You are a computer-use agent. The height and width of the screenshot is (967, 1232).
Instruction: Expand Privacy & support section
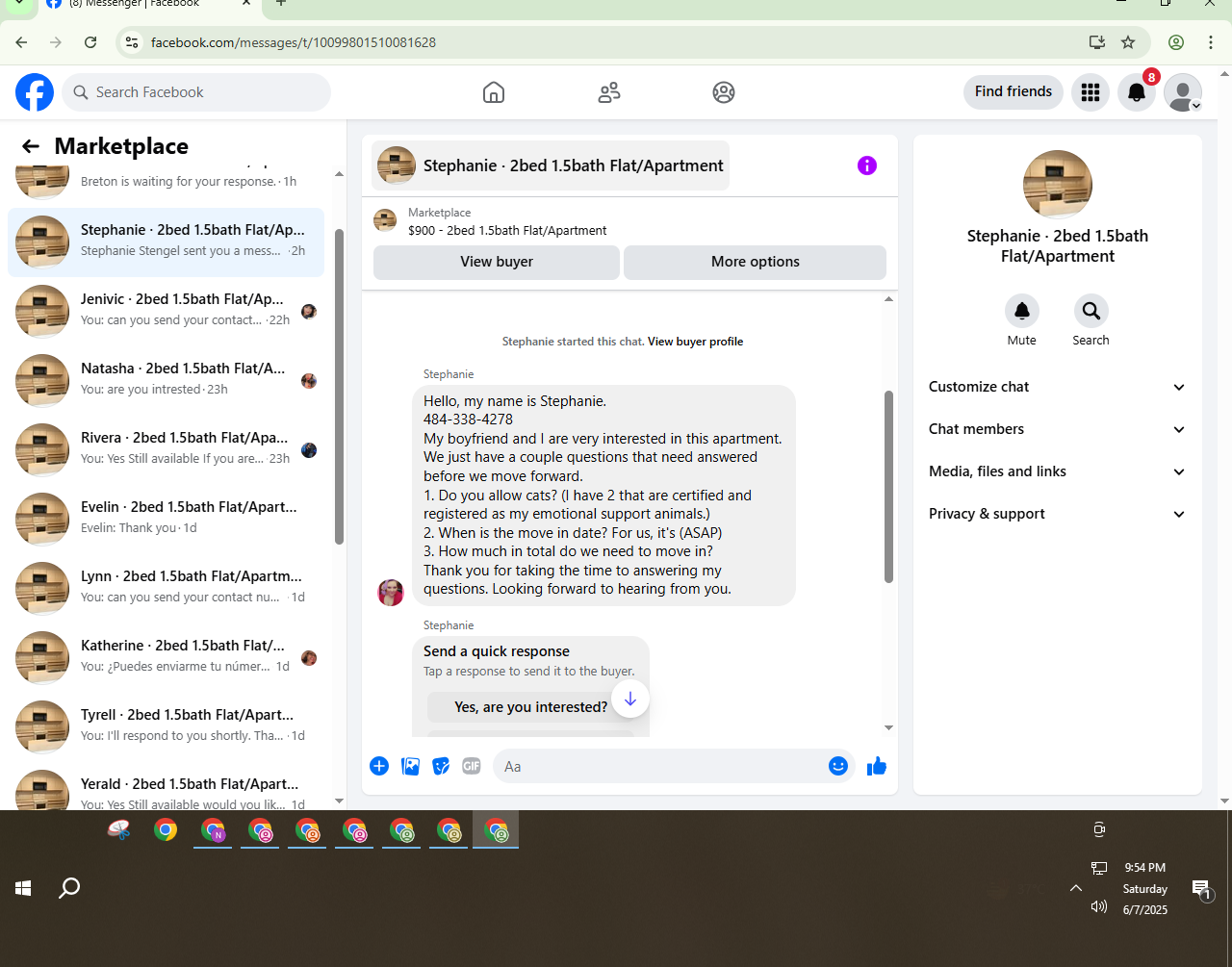(1058, 514)
